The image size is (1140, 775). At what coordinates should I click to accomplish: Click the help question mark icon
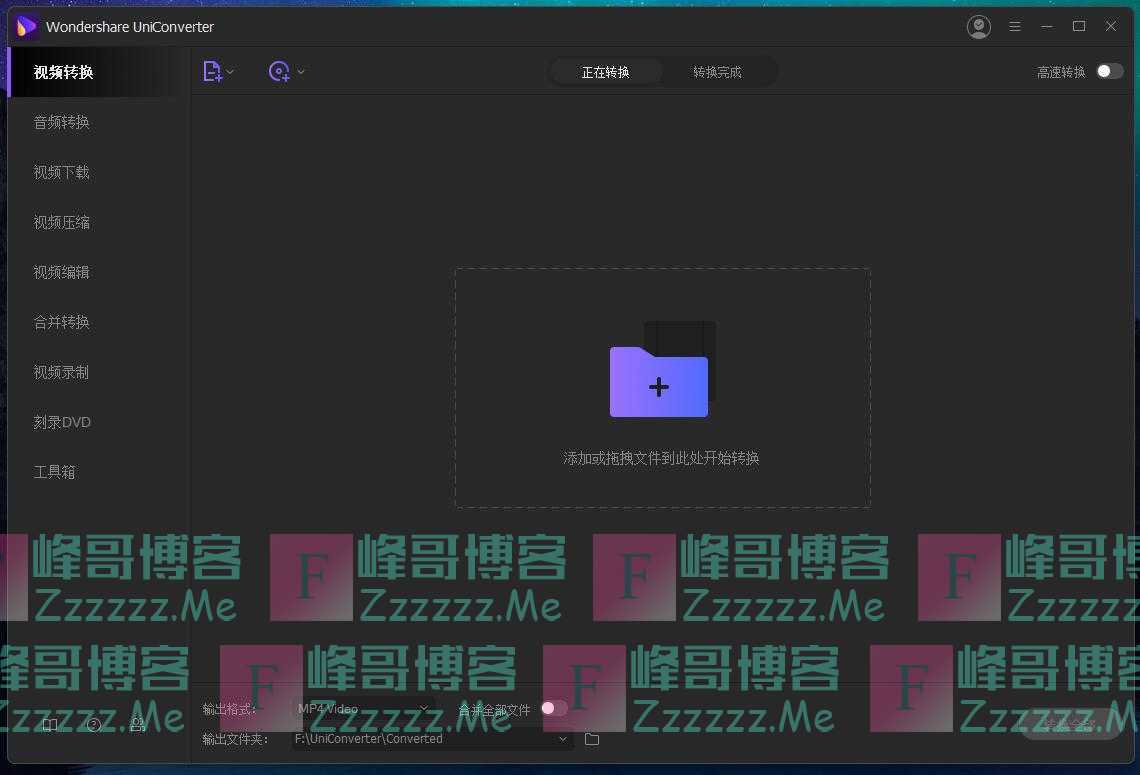click(94, 724)
